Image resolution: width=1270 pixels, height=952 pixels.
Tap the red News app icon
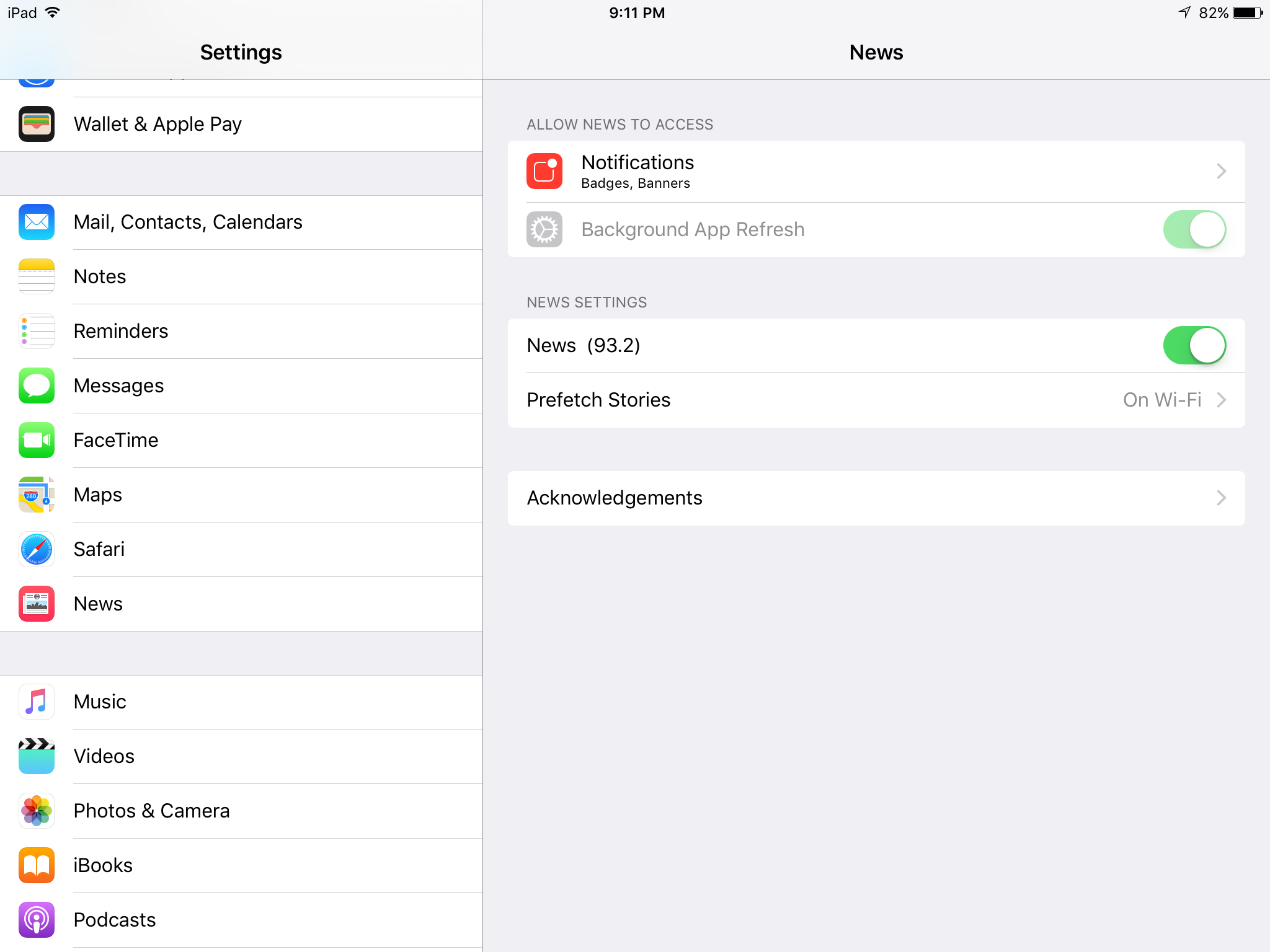pyautogui.click(x=37, y=604)
